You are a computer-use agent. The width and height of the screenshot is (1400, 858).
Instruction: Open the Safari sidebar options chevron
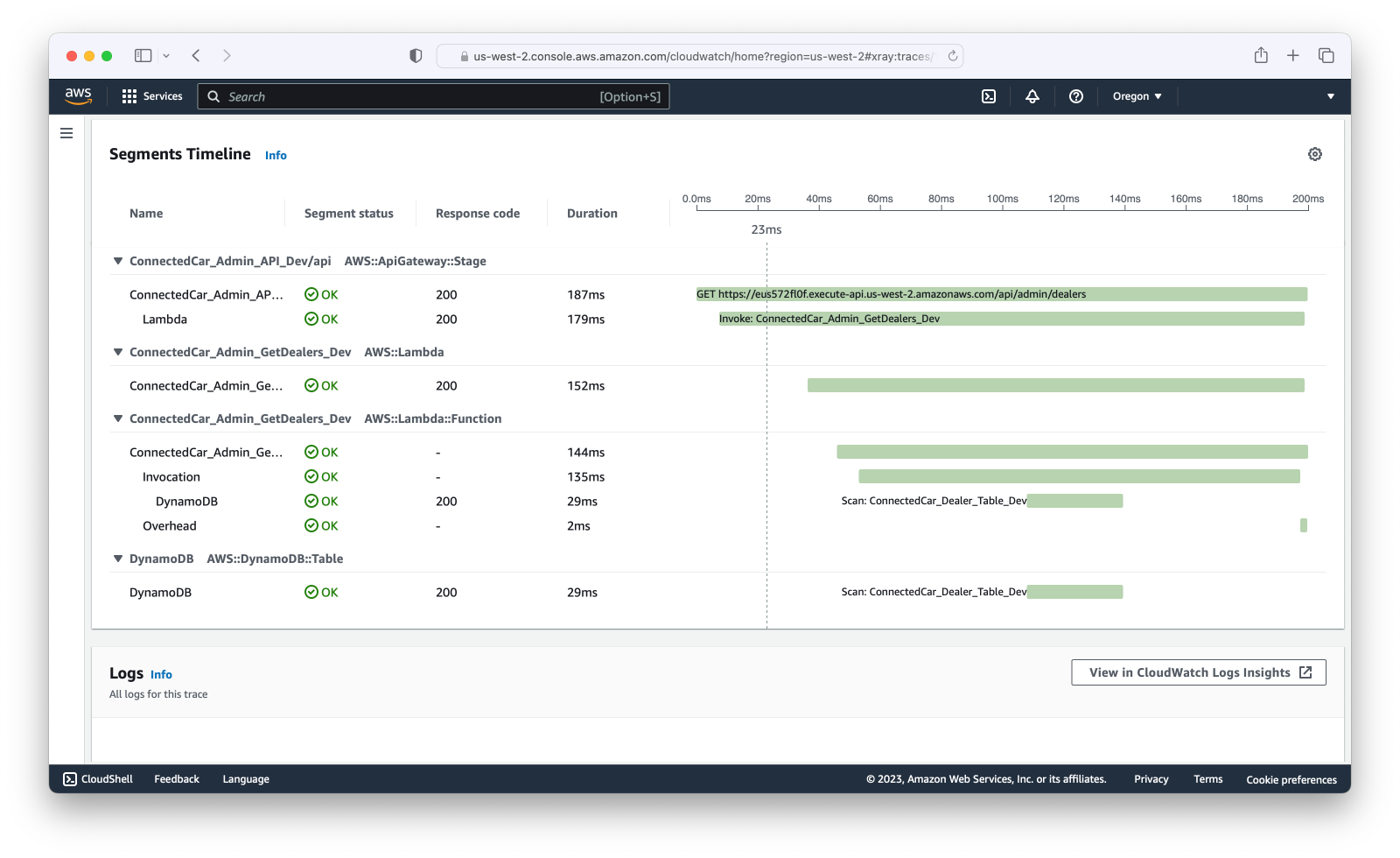[x=166, y=55]
